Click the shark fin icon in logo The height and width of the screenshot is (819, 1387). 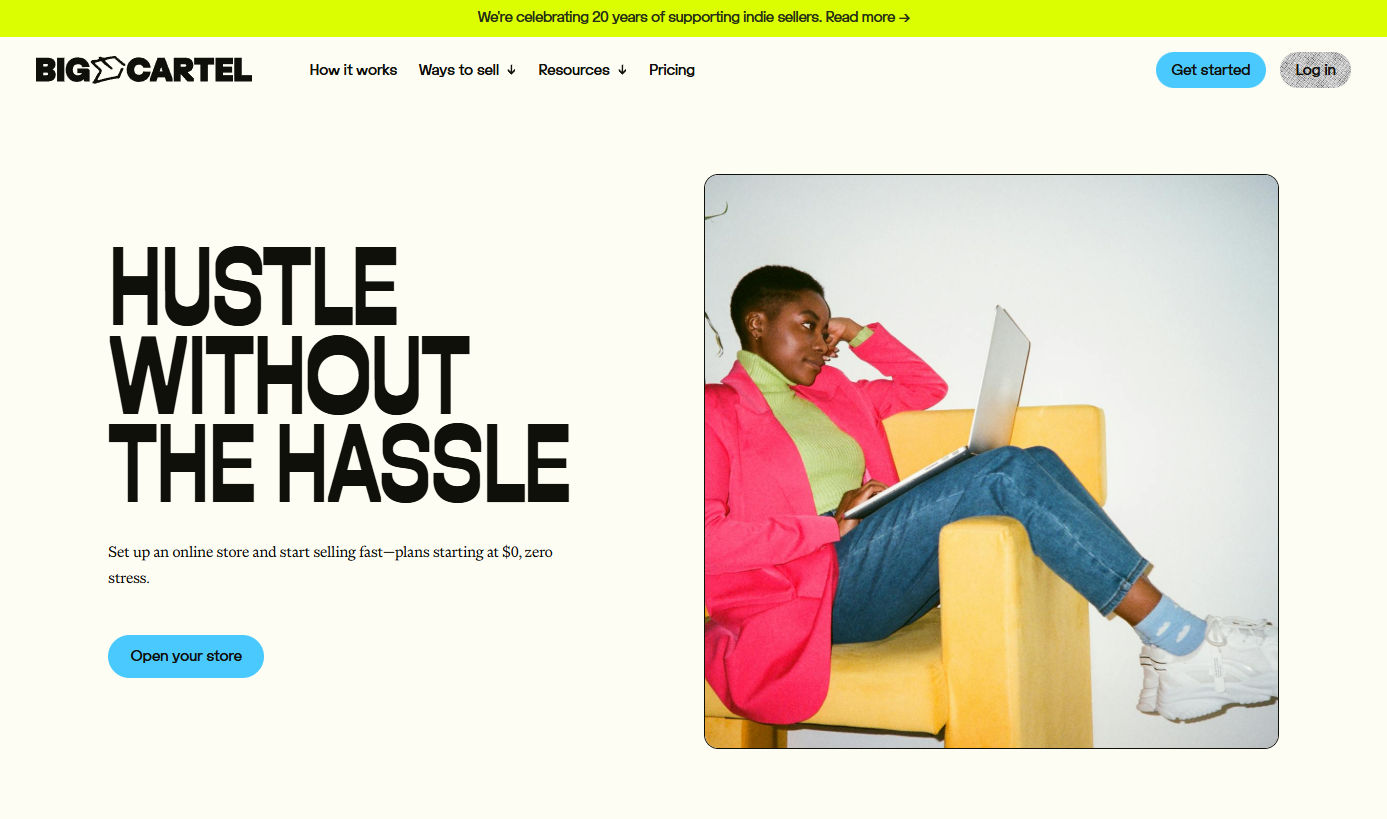(x=108, y=69)
